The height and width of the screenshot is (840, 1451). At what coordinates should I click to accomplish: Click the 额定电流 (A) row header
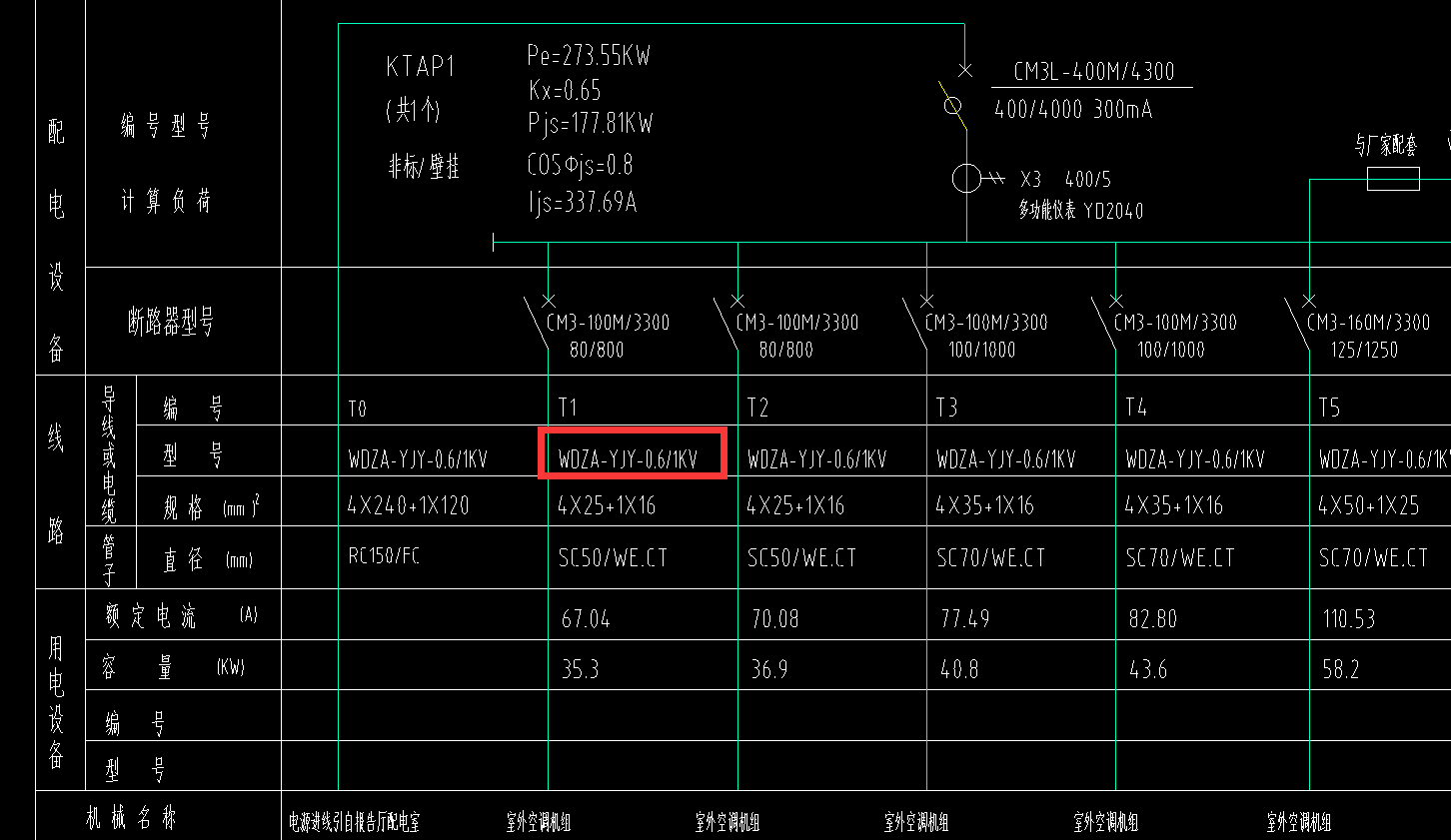pos(182,615)
